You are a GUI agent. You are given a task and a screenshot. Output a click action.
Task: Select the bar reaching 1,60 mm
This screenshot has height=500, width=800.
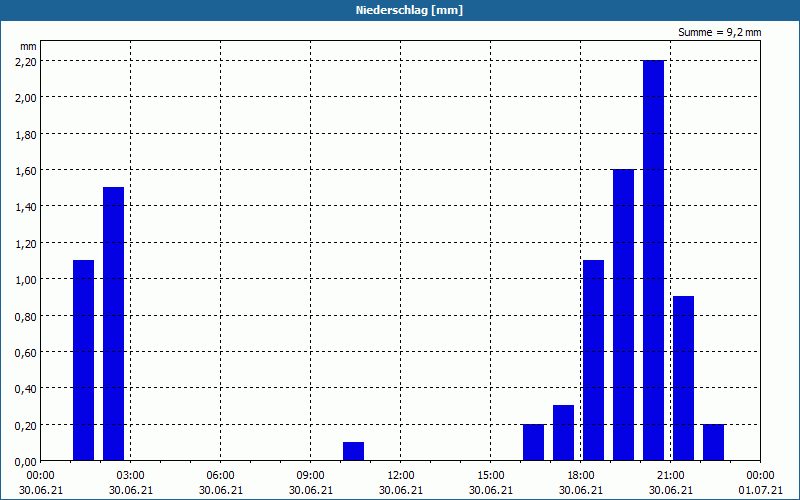(x=623, y=315)
